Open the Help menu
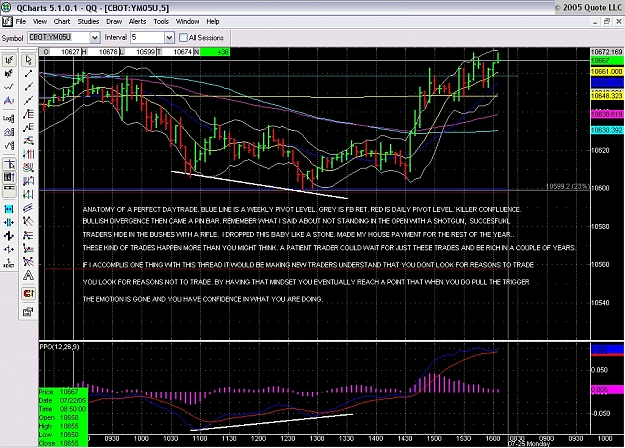The height and width of the screenshot is (448, 625). (x=213, y=22)
